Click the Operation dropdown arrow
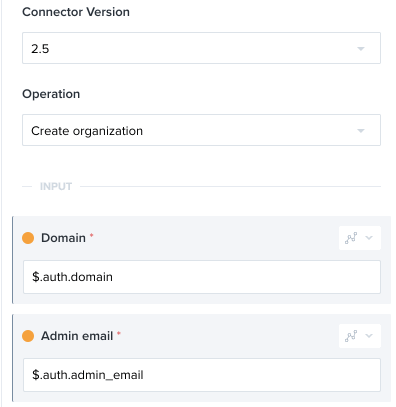This screenshot has width=396, height=407. click(361, 131)
